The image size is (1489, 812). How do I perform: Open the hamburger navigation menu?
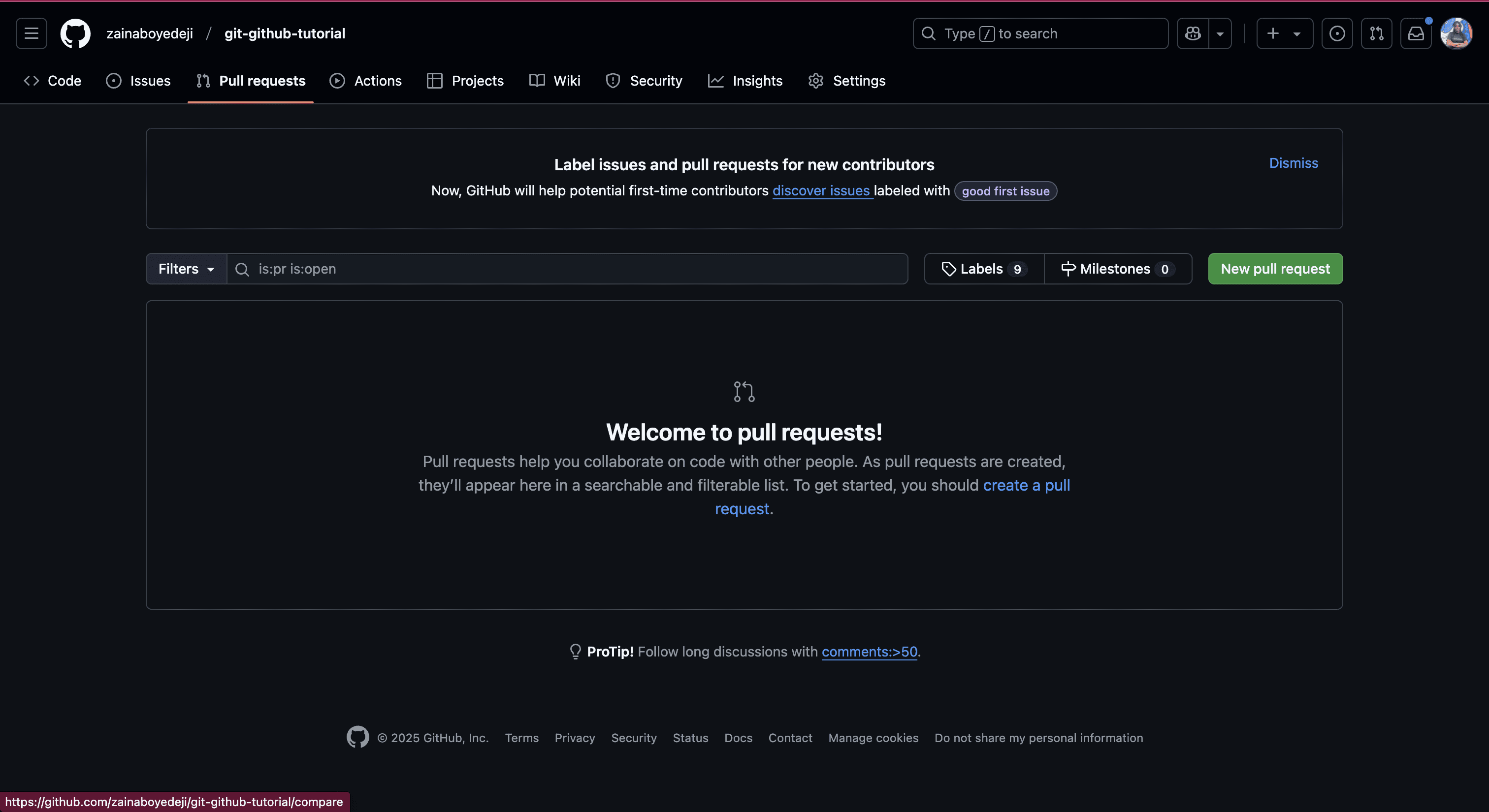click(31, 33)
